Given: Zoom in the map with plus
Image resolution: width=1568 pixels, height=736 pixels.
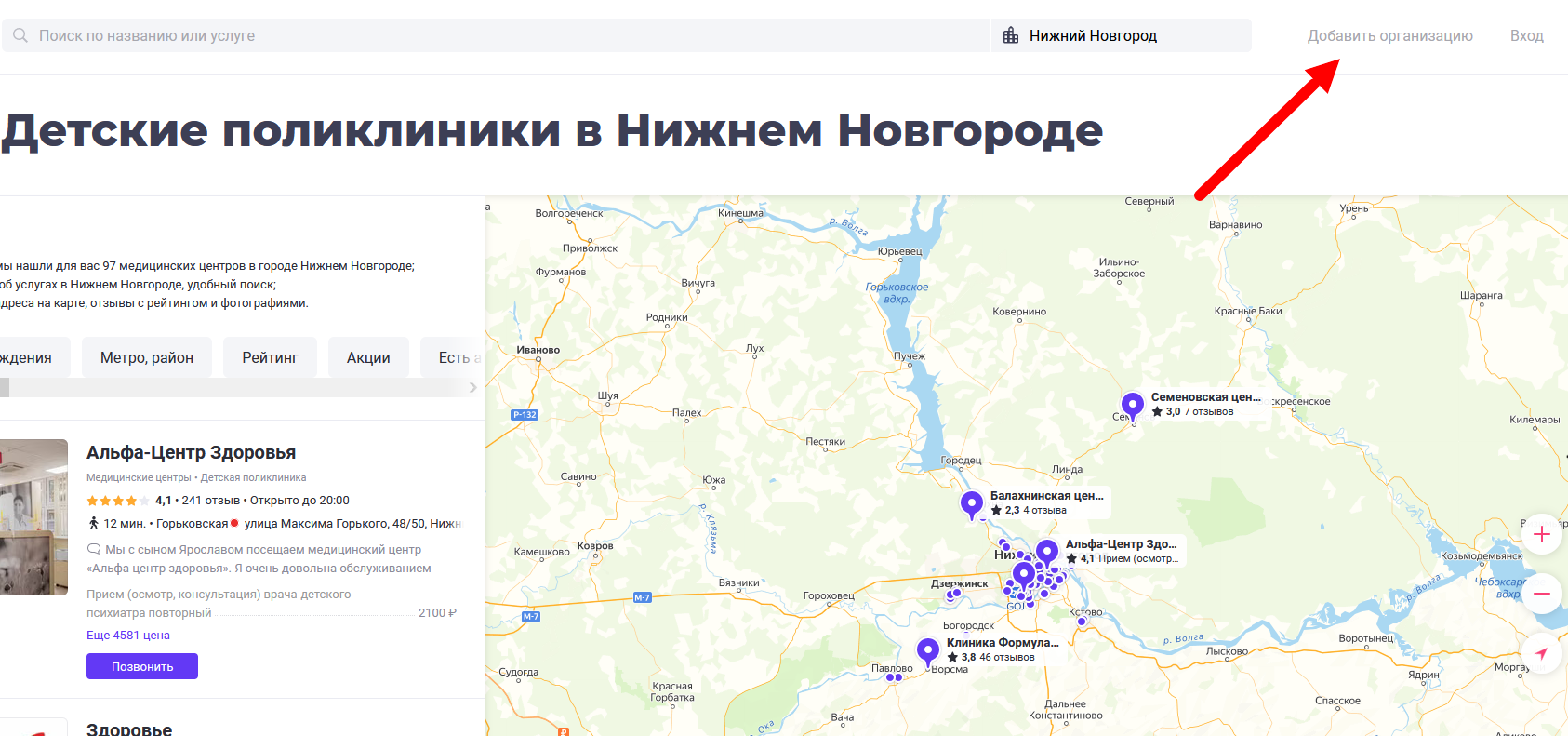Looking at the screenshot, I should pos(1542,534).
